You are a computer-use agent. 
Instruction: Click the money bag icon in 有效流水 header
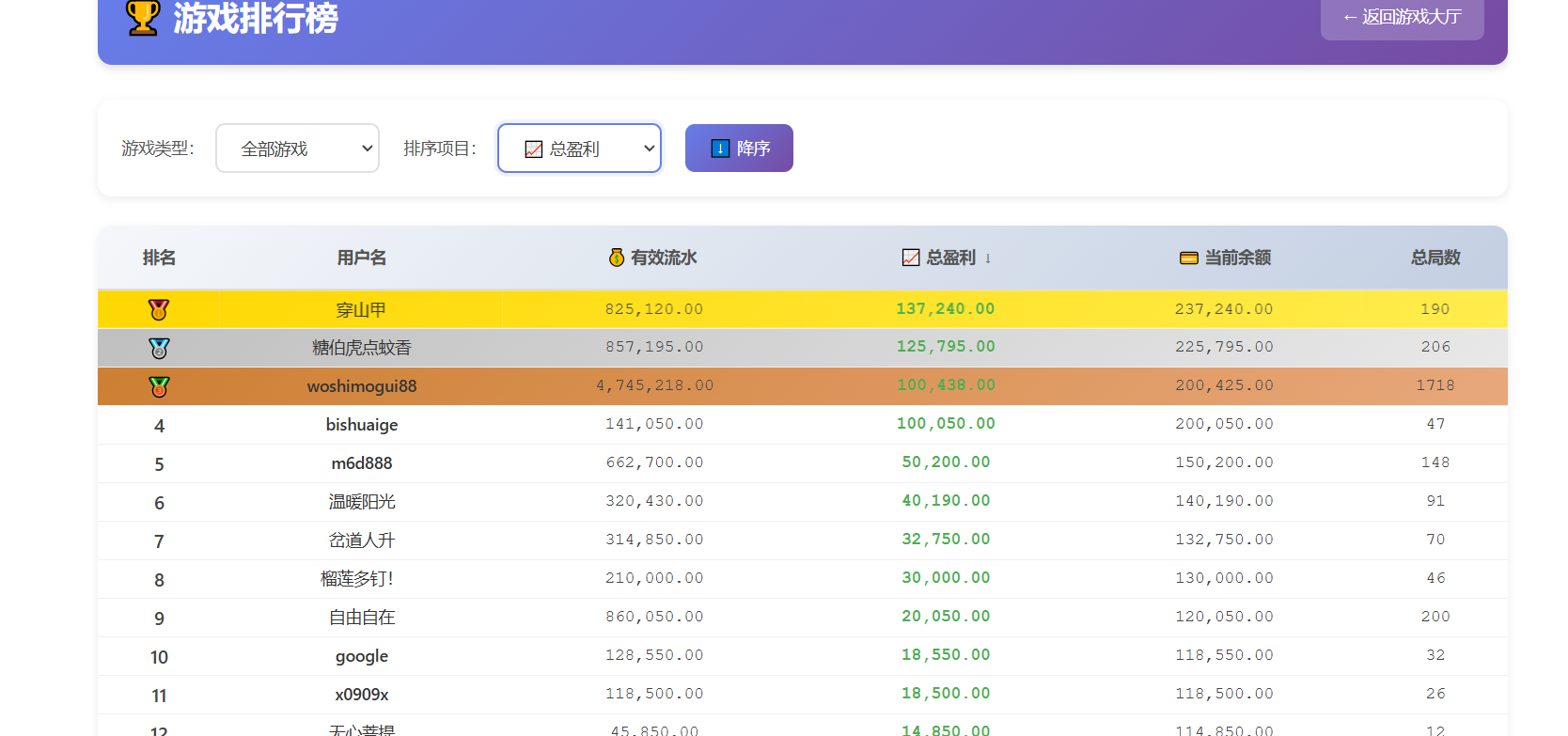[x=617, y=258]
